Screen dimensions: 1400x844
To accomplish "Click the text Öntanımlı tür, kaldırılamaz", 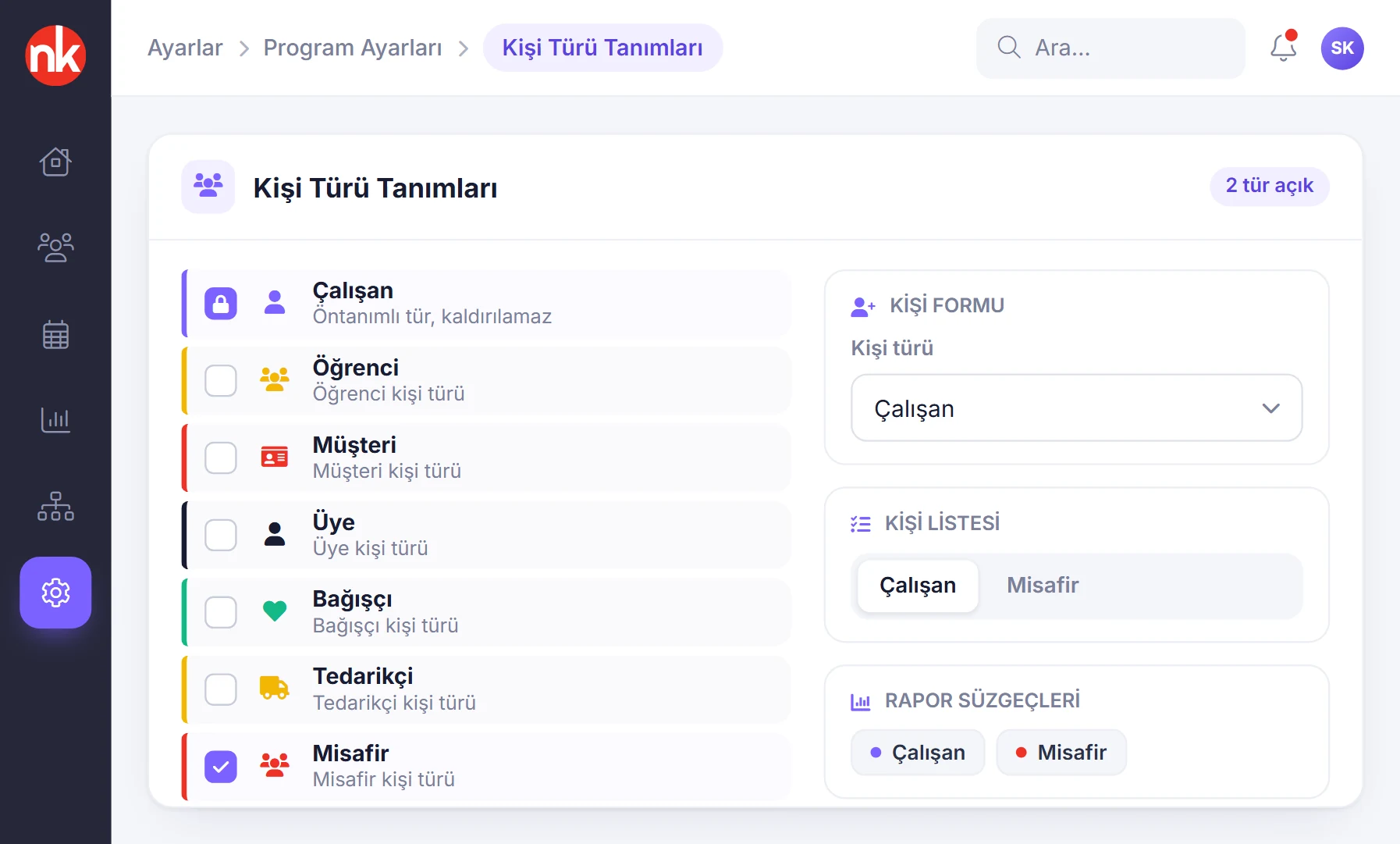I will 432,316.
